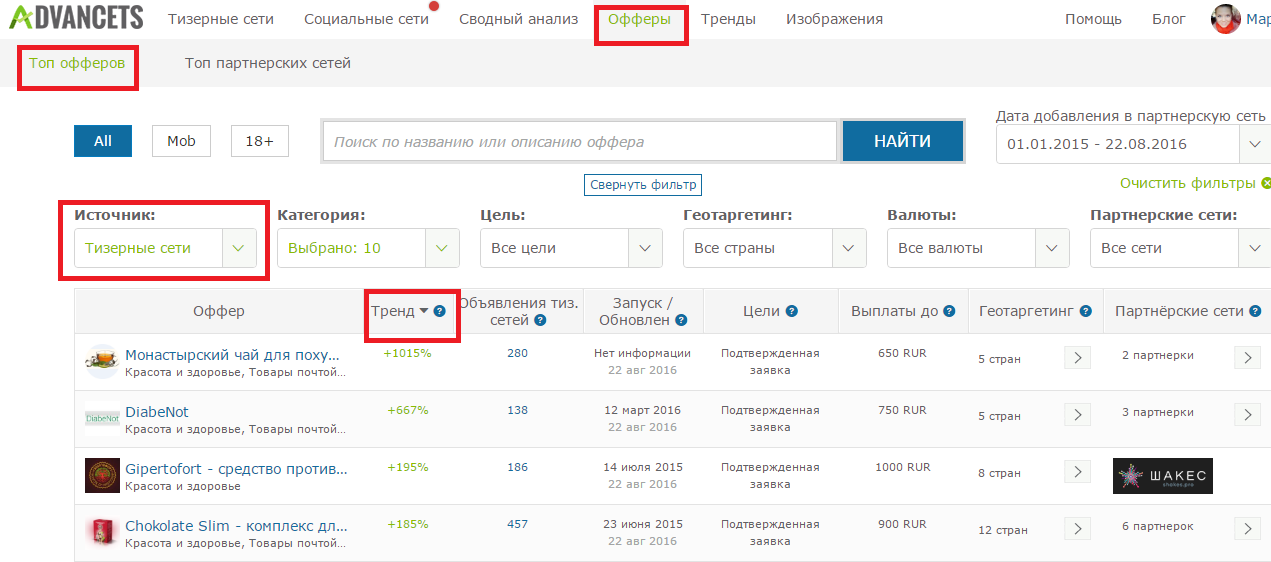Click the +1015% trend value
Screen dimensions: 1271x562
coord(407,353)
